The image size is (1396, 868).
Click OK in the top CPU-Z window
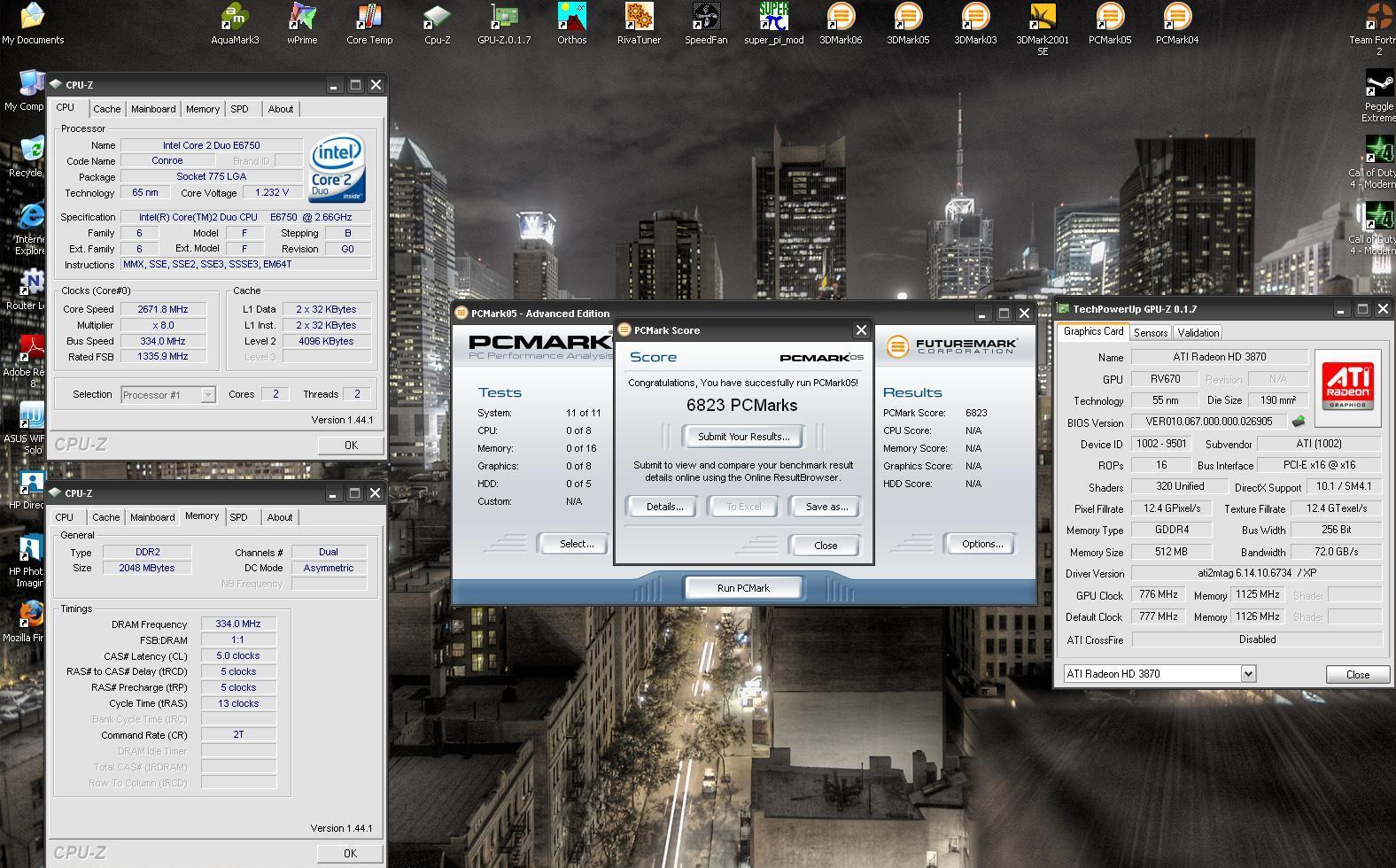click(x=351, y=446)
